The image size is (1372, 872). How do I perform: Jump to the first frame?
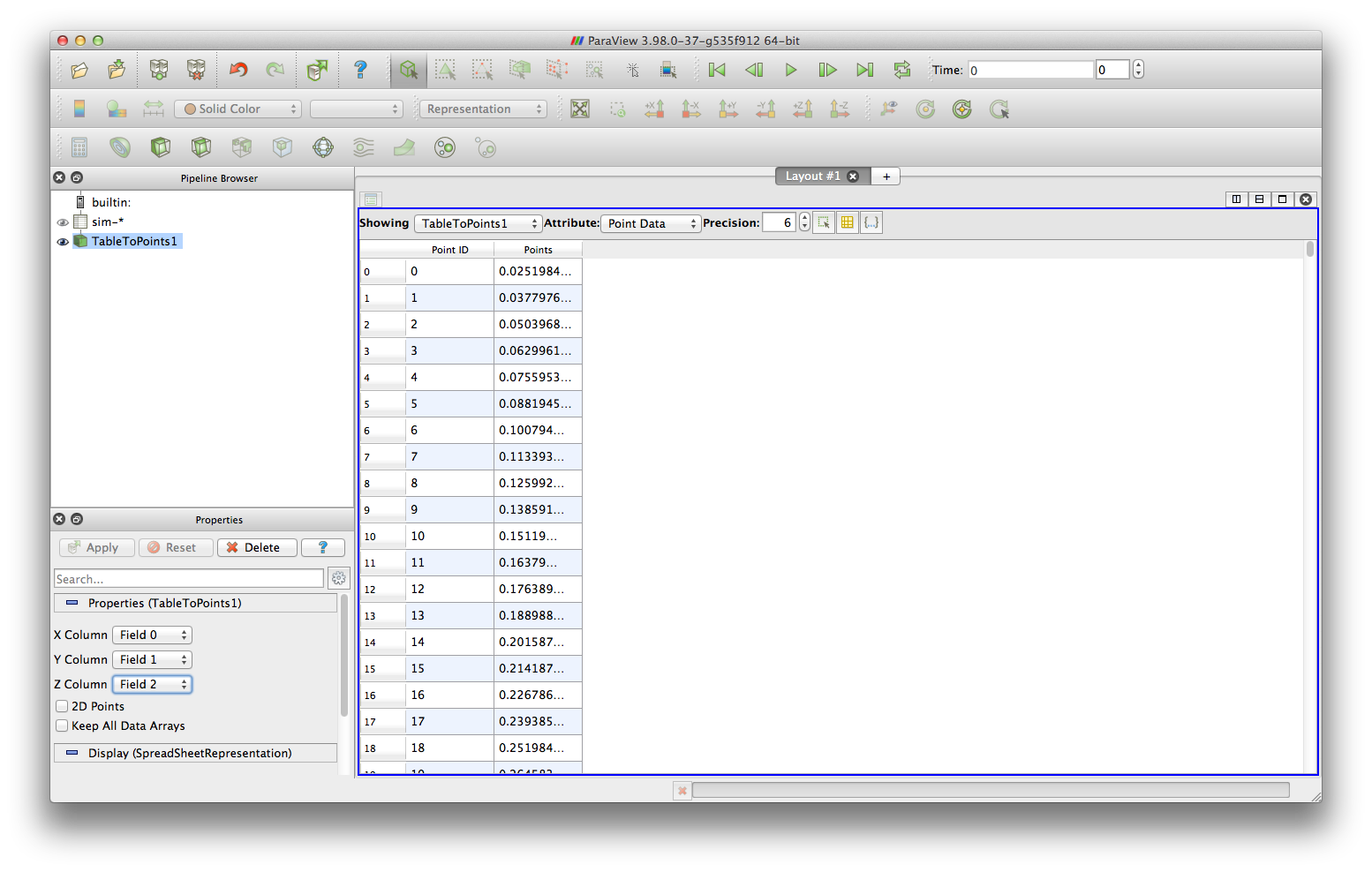pos(717,71)
